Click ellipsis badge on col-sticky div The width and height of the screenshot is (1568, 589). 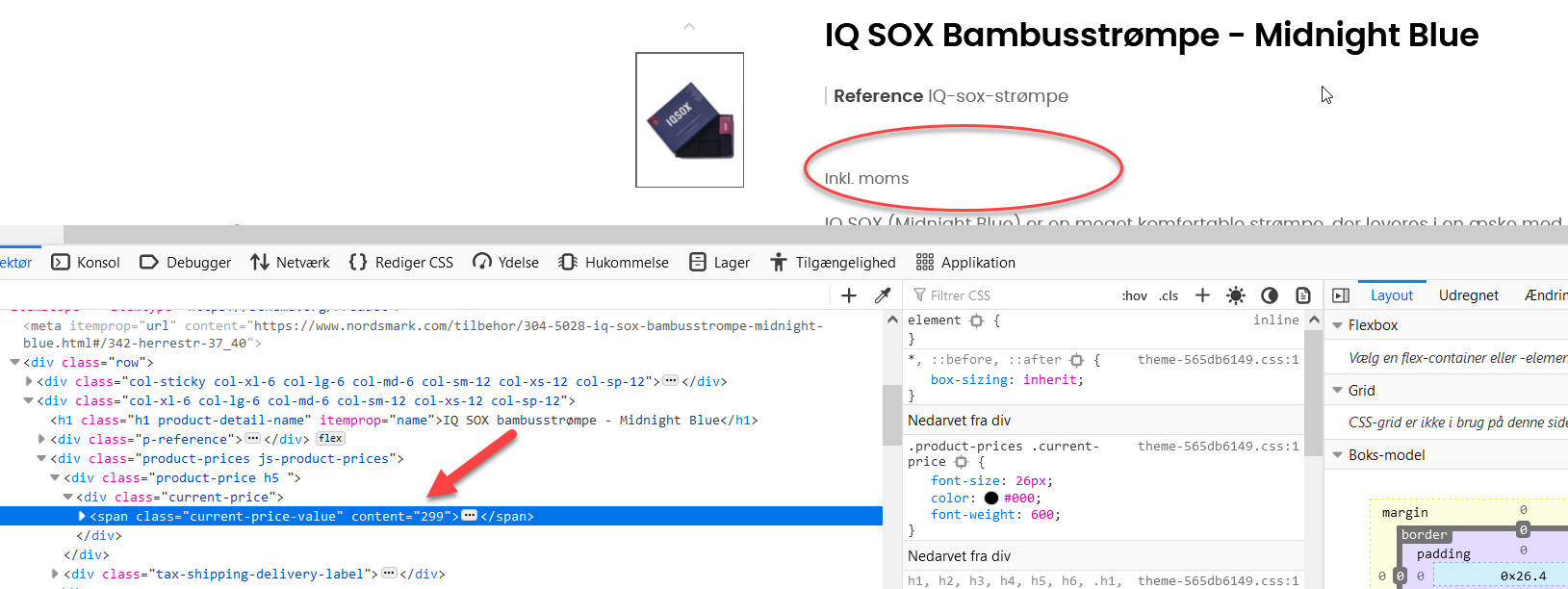pos(671,381)
